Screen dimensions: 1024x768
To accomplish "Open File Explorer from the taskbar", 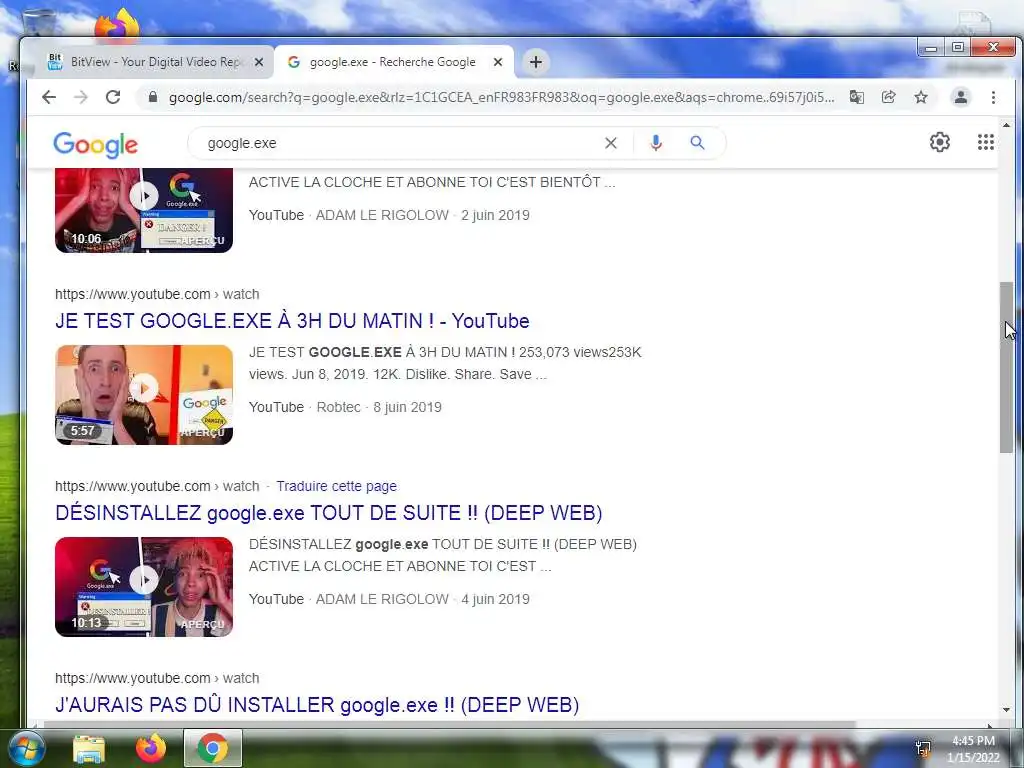I will tap(89, 748).
